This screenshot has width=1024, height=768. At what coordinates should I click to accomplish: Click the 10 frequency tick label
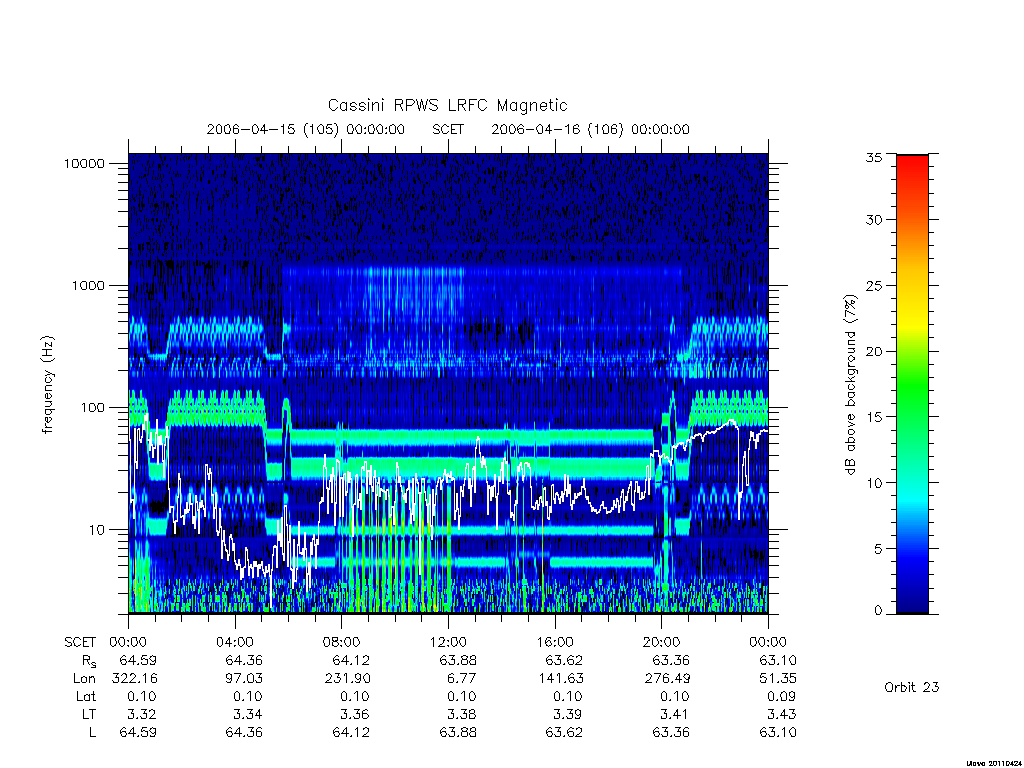click(96, 530)
